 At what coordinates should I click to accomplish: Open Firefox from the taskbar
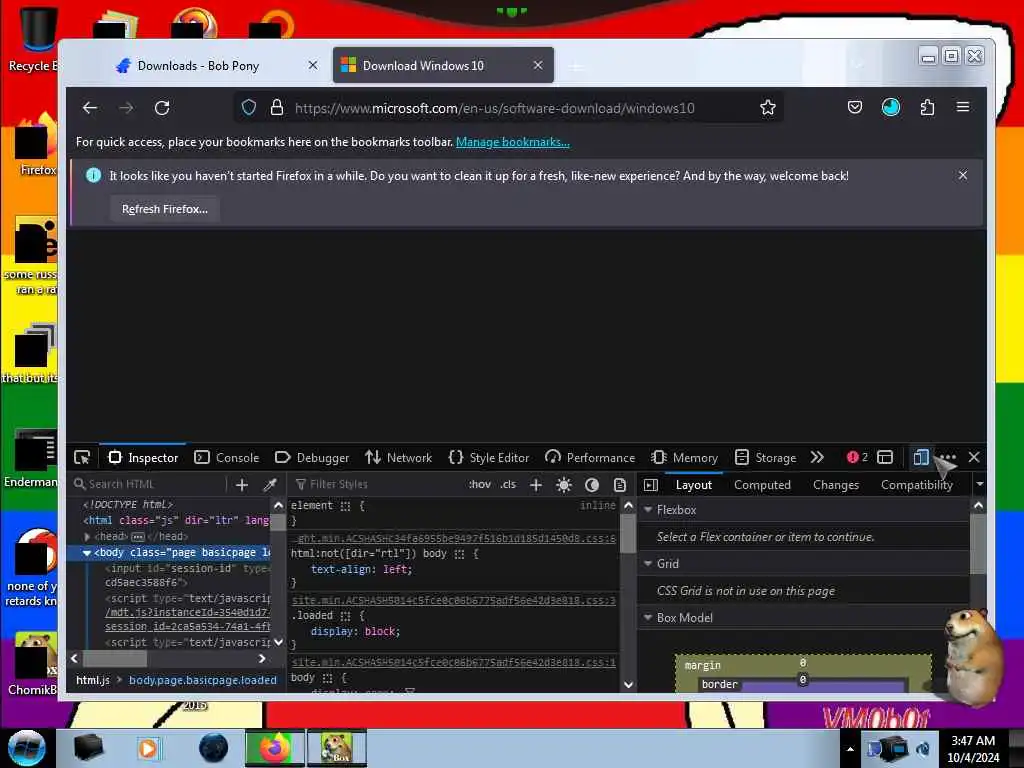pos(274,748)
